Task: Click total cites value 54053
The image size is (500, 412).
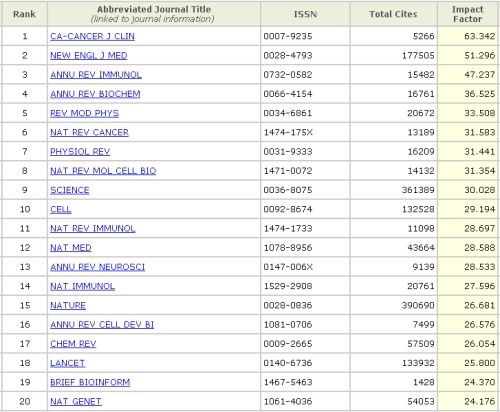Action: click(x=421, y=401)
